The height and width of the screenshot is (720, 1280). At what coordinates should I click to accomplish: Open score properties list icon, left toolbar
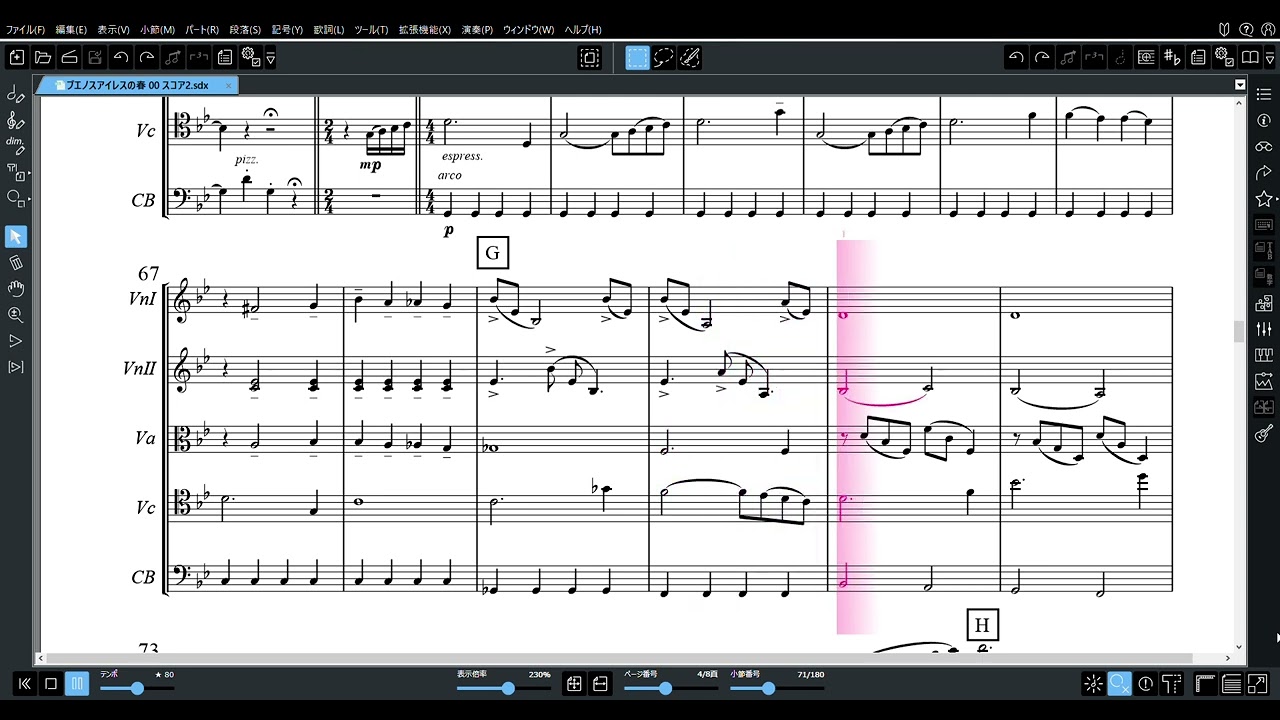click(225, 58)
